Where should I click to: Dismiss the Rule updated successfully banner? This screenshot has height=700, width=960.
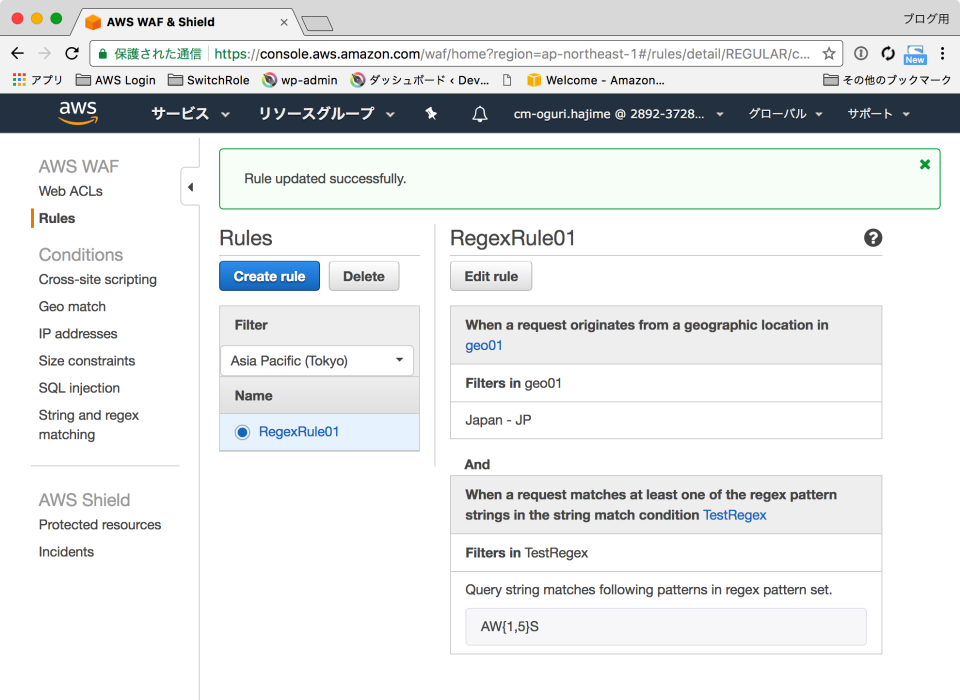tap(924, 164)
